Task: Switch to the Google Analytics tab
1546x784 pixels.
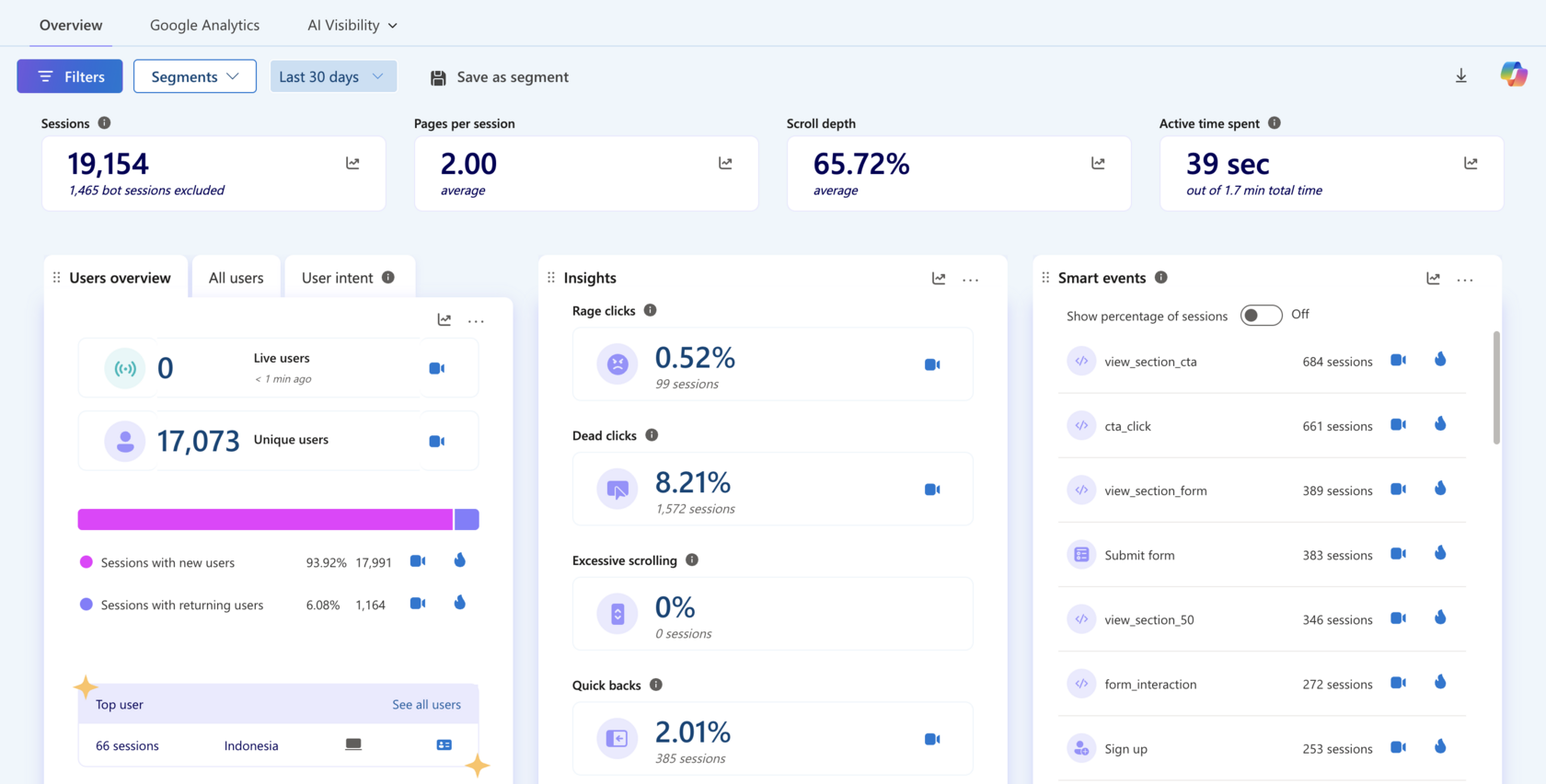Action: 204,25
